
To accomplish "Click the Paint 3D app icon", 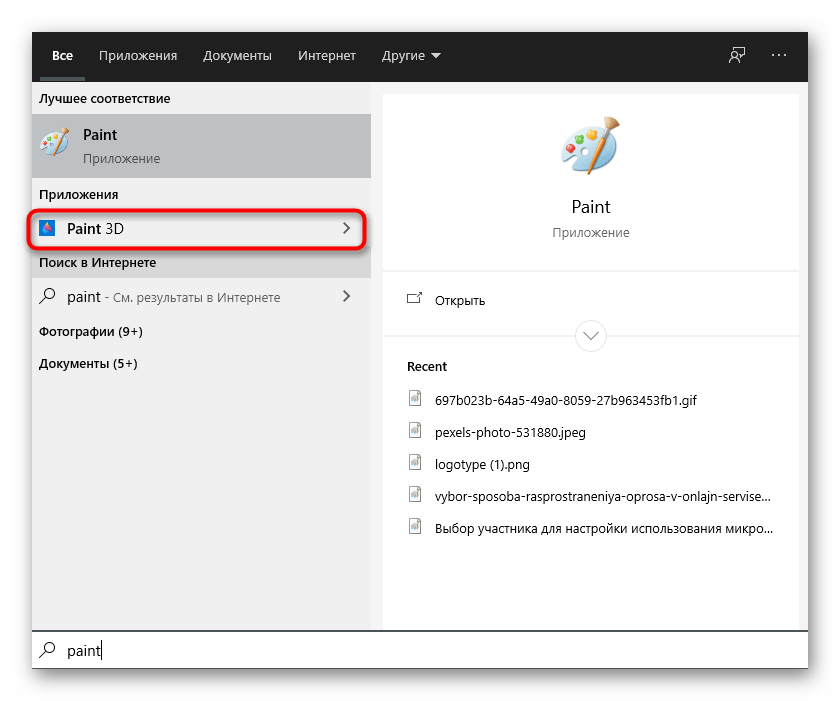I will 48,229.
